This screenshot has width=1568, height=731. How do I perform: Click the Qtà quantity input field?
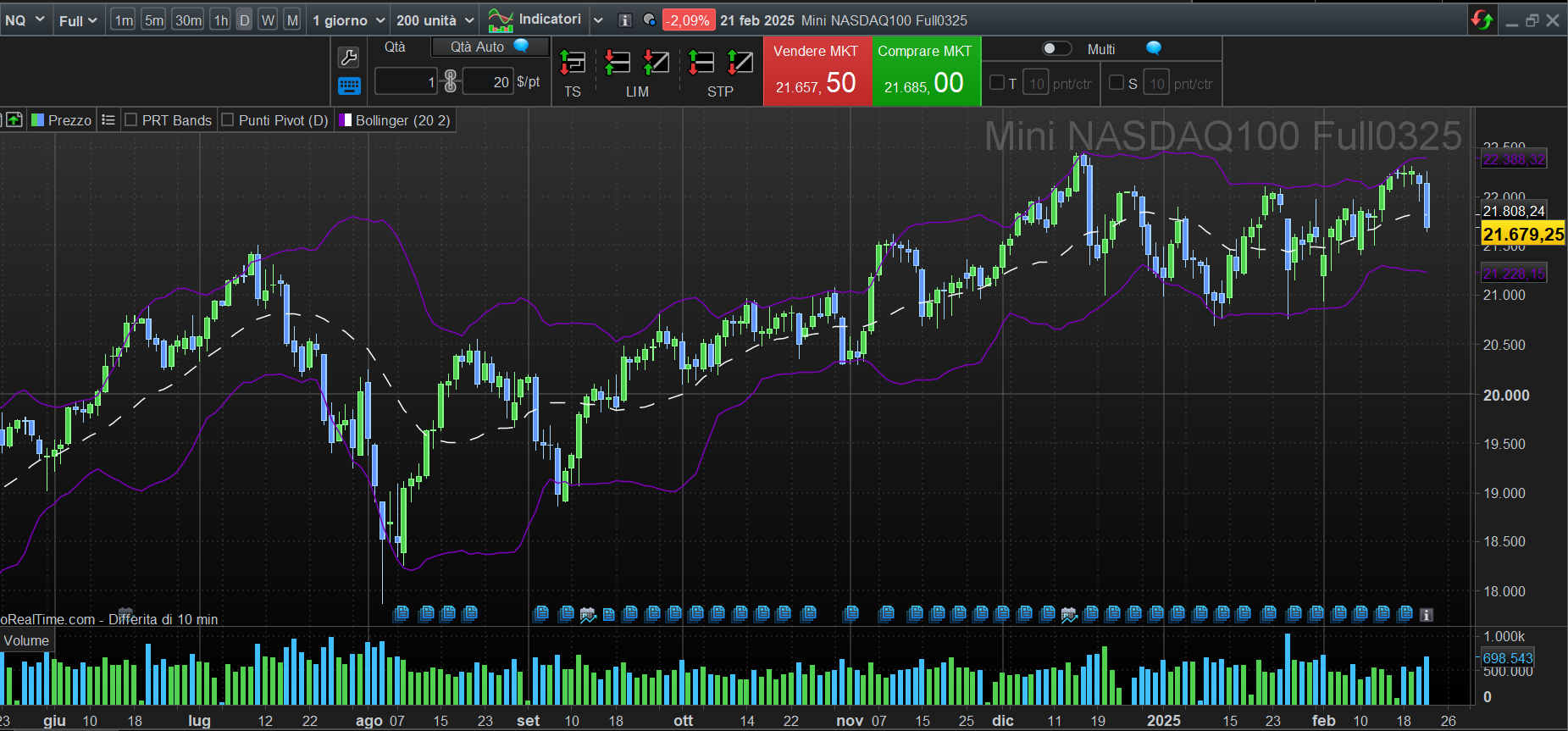[x=406, y=81]
